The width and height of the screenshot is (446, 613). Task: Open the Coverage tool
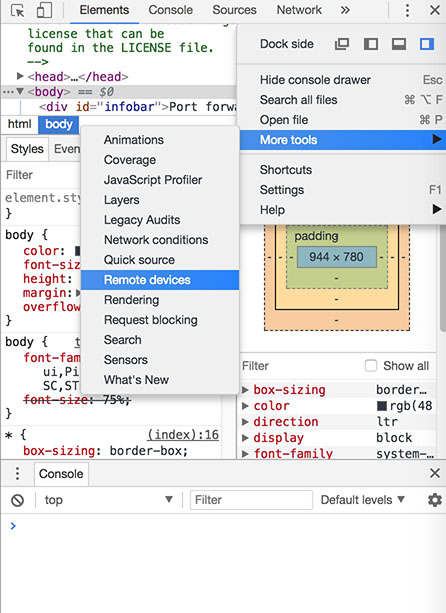point(160,160)
